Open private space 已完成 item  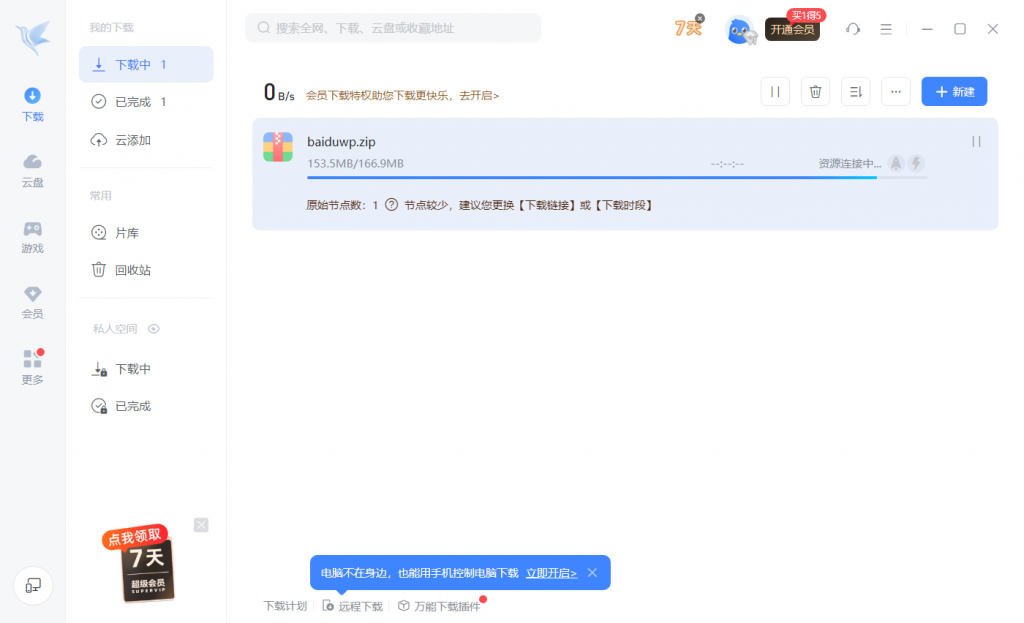coord(146,406)
